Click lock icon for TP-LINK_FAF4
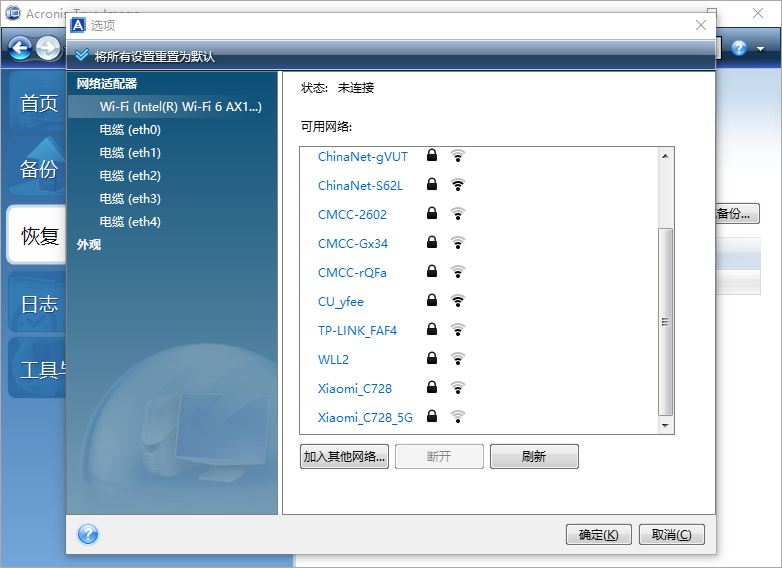 tap(432, 329)
